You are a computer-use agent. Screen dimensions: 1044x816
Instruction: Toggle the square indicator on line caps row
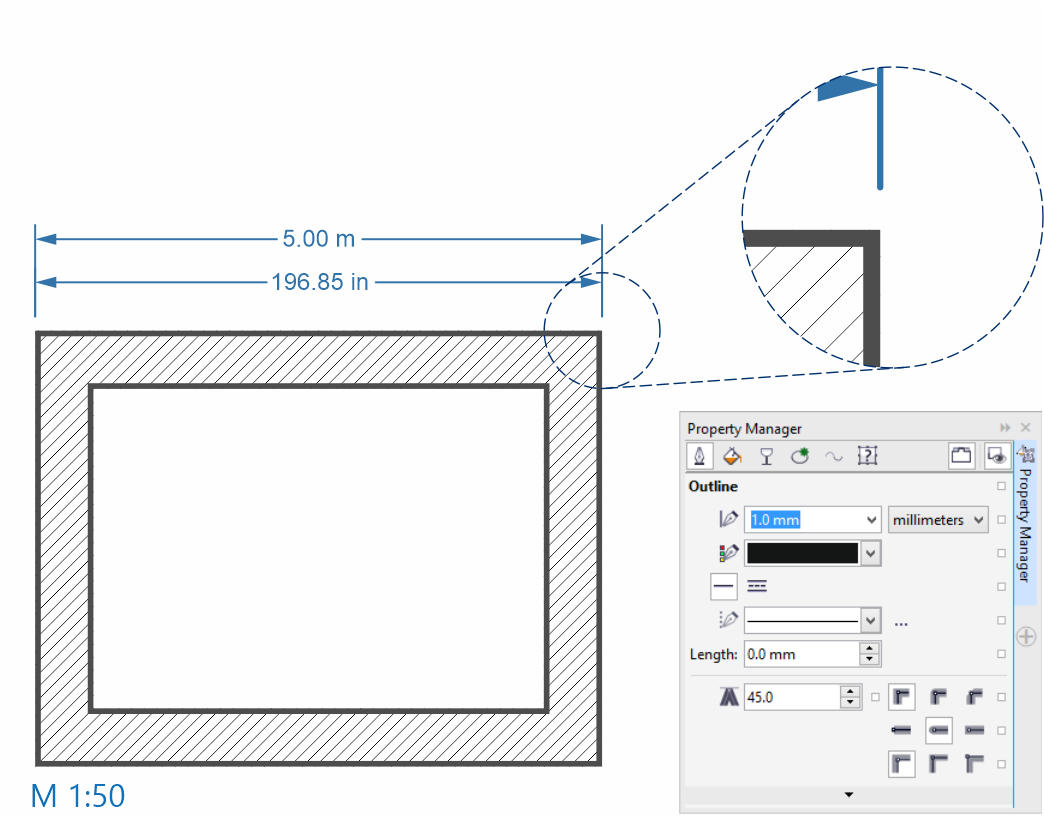(1001, 730)
